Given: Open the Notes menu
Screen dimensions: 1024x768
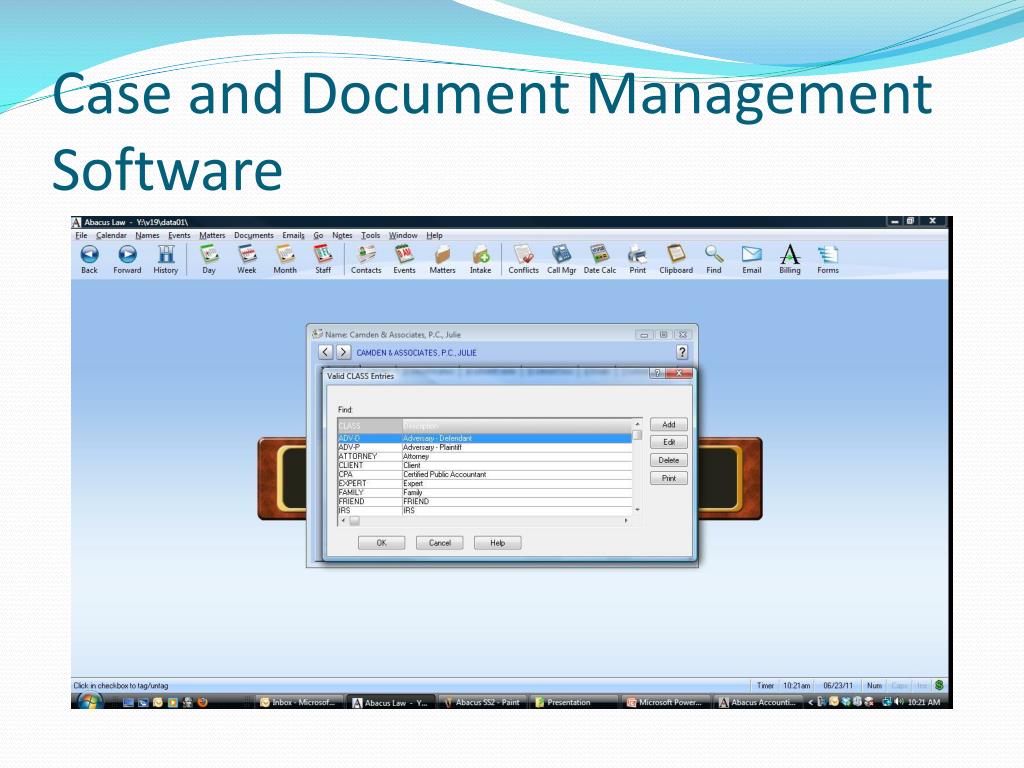Looking at the screenshot, I should [x=342, y=235].
